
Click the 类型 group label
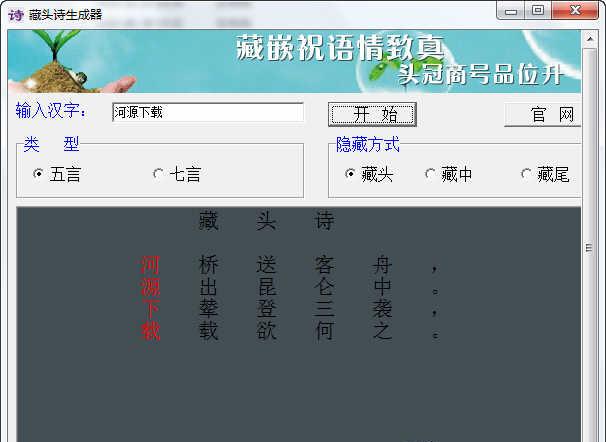[x=52, y=145]
